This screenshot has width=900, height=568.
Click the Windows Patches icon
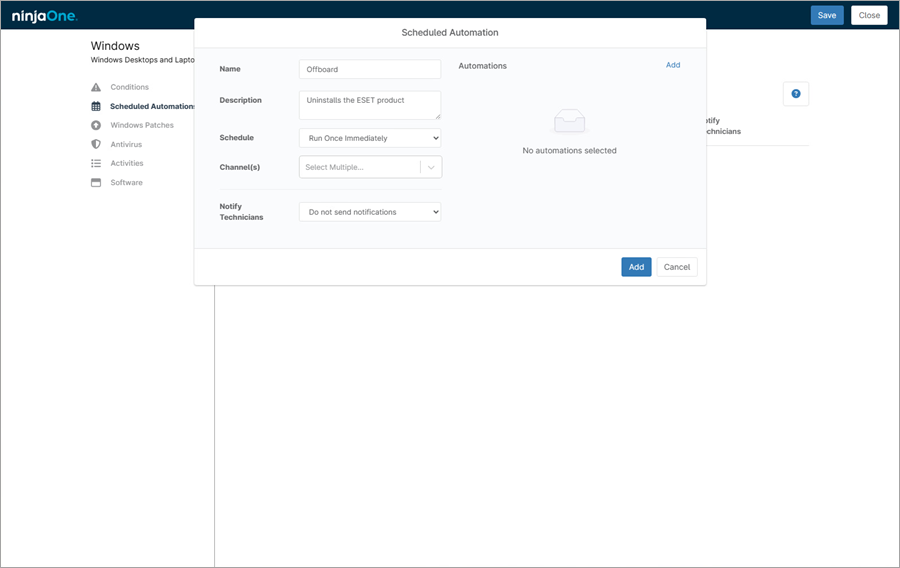[96, 125]
